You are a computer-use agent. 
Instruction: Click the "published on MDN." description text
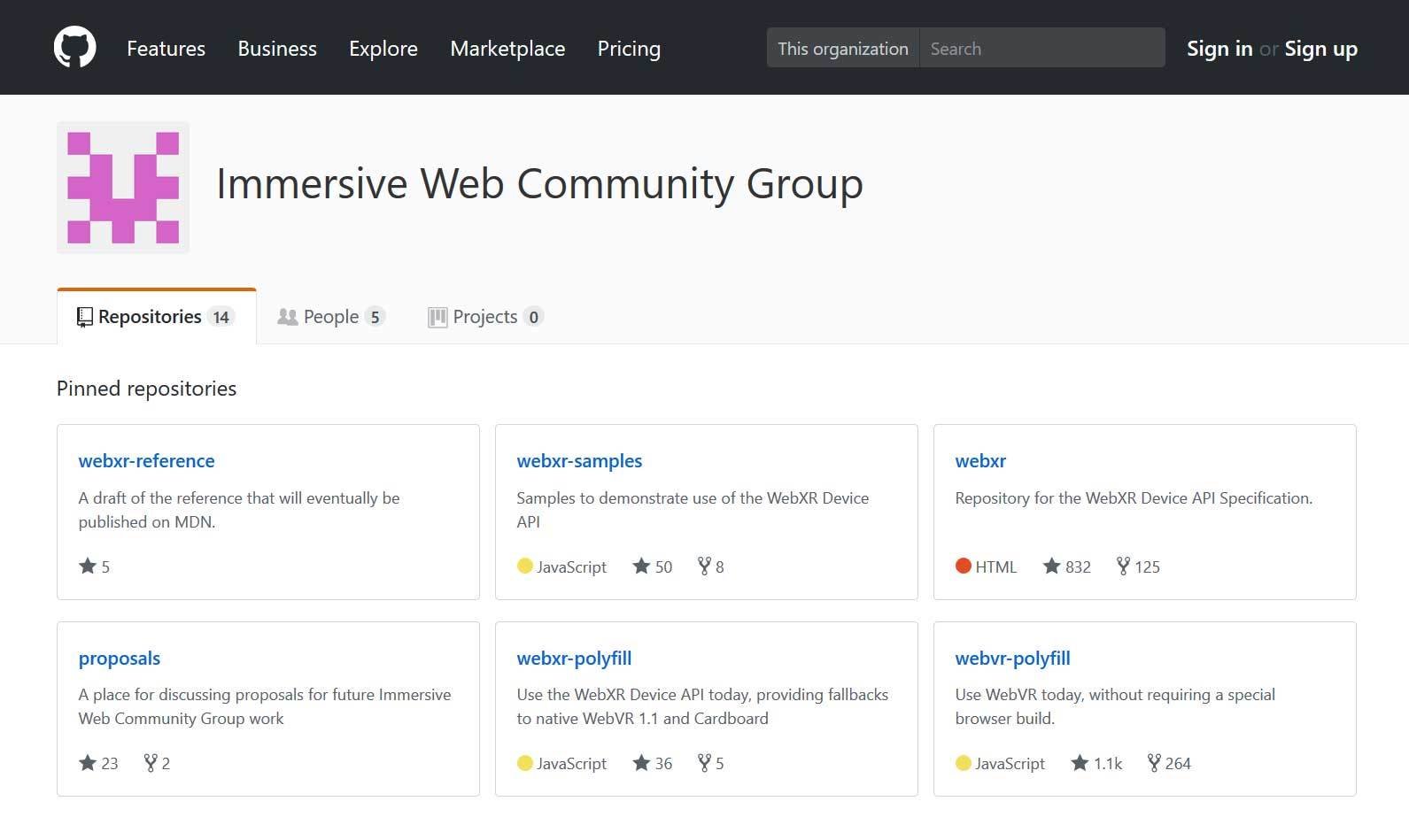click(x=147, y=521)
